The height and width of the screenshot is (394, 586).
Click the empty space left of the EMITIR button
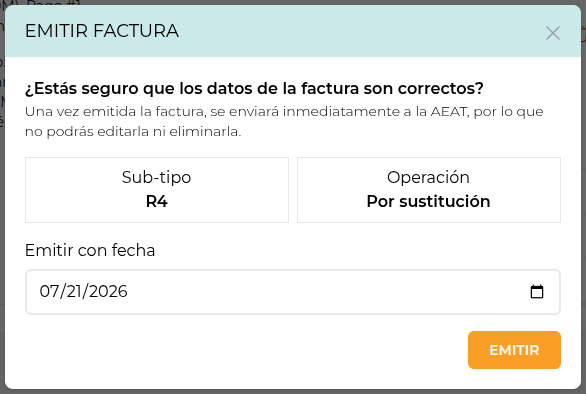tap(247, 350)
